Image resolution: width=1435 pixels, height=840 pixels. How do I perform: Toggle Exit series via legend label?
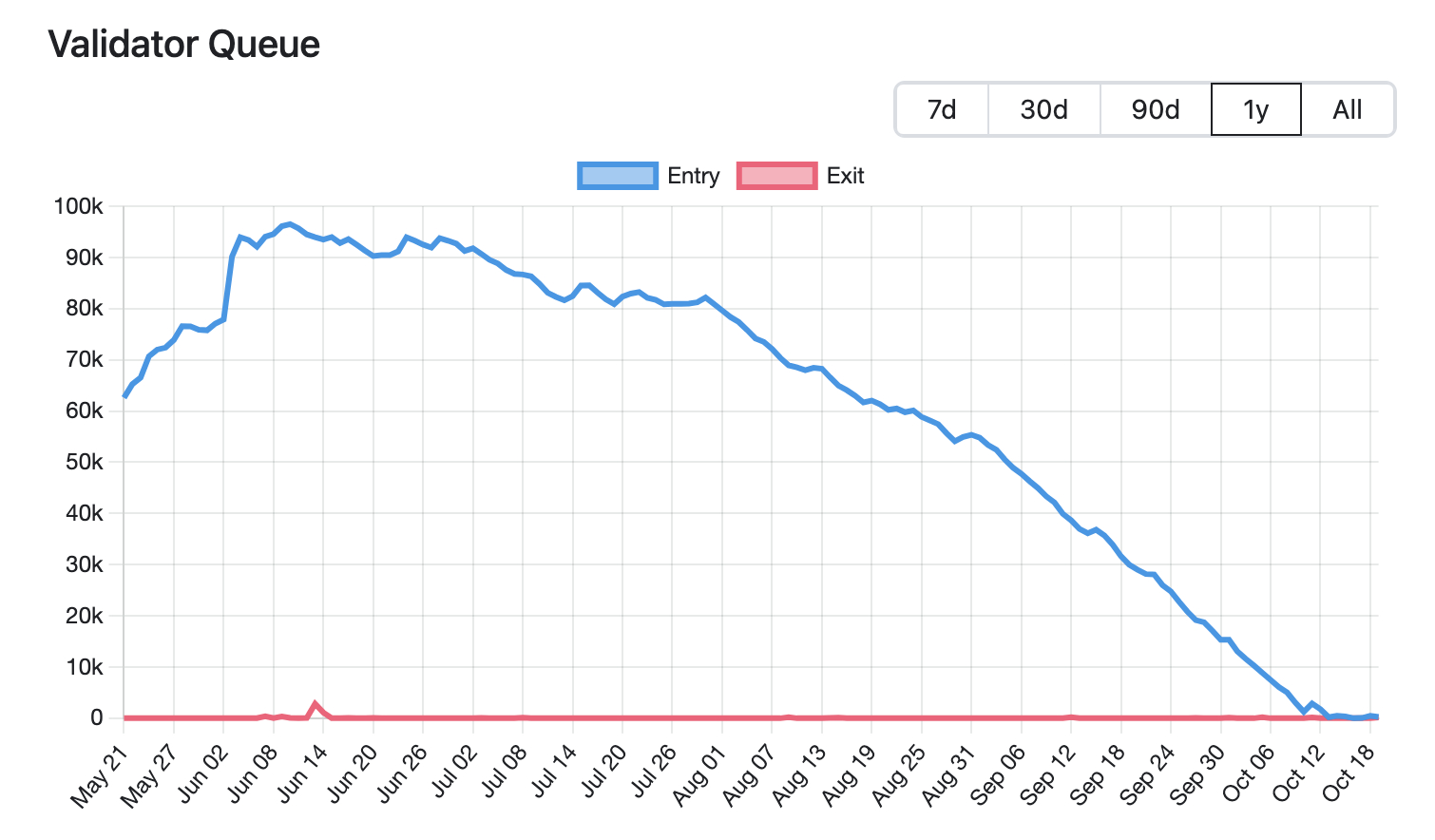(x=845, y=176)
